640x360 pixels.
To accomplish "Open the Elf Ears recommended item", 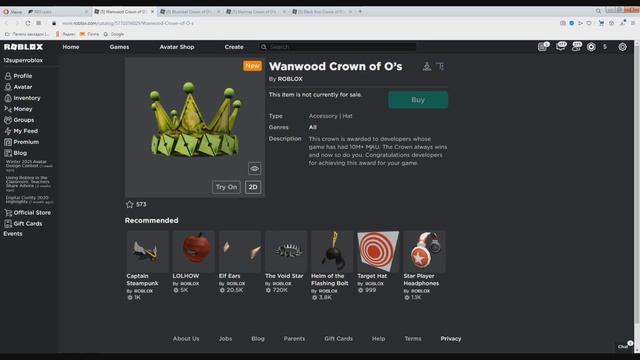I will tap(240, 262).
